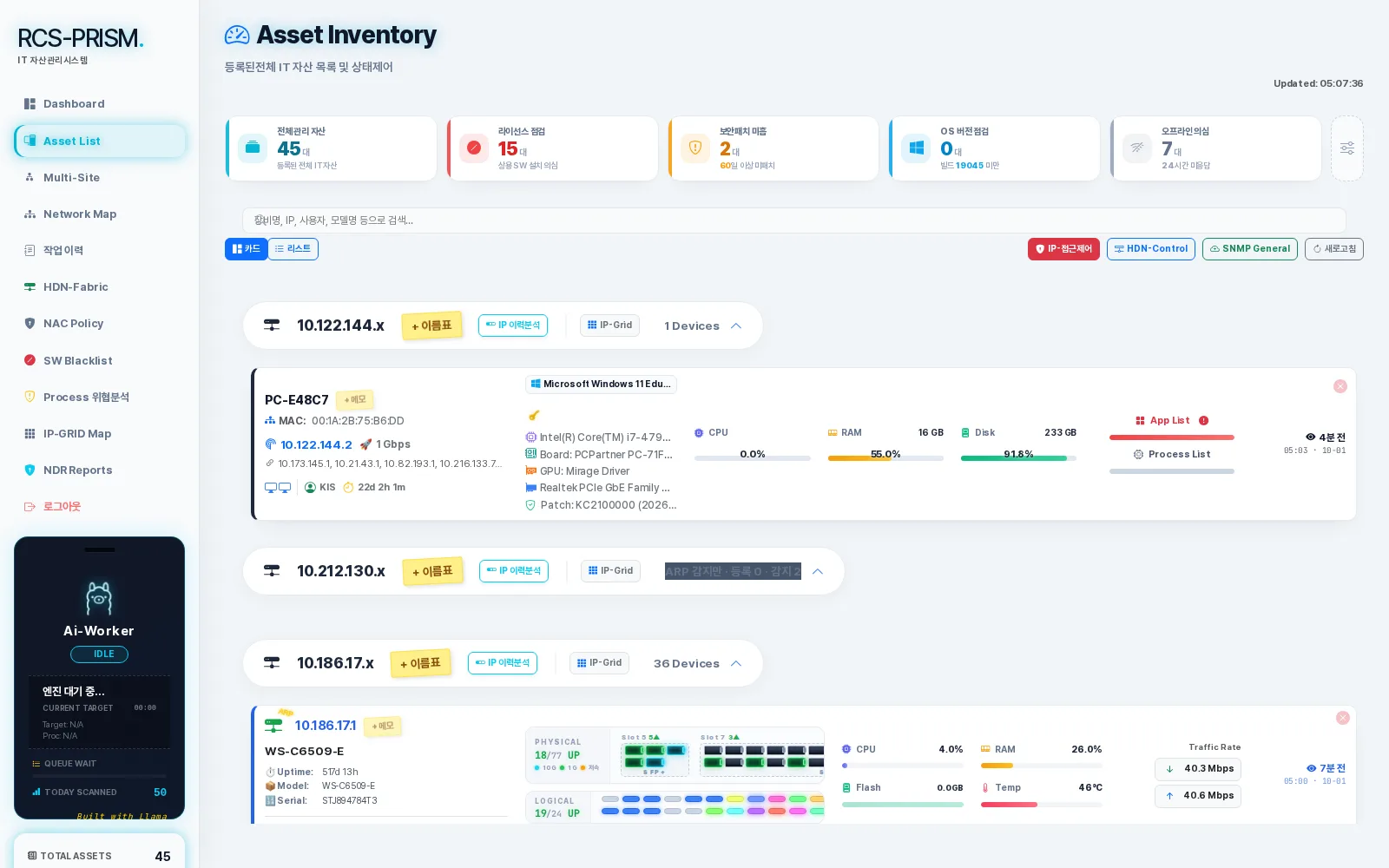Click the Ai-Worker llama icon

pos(99,598)
